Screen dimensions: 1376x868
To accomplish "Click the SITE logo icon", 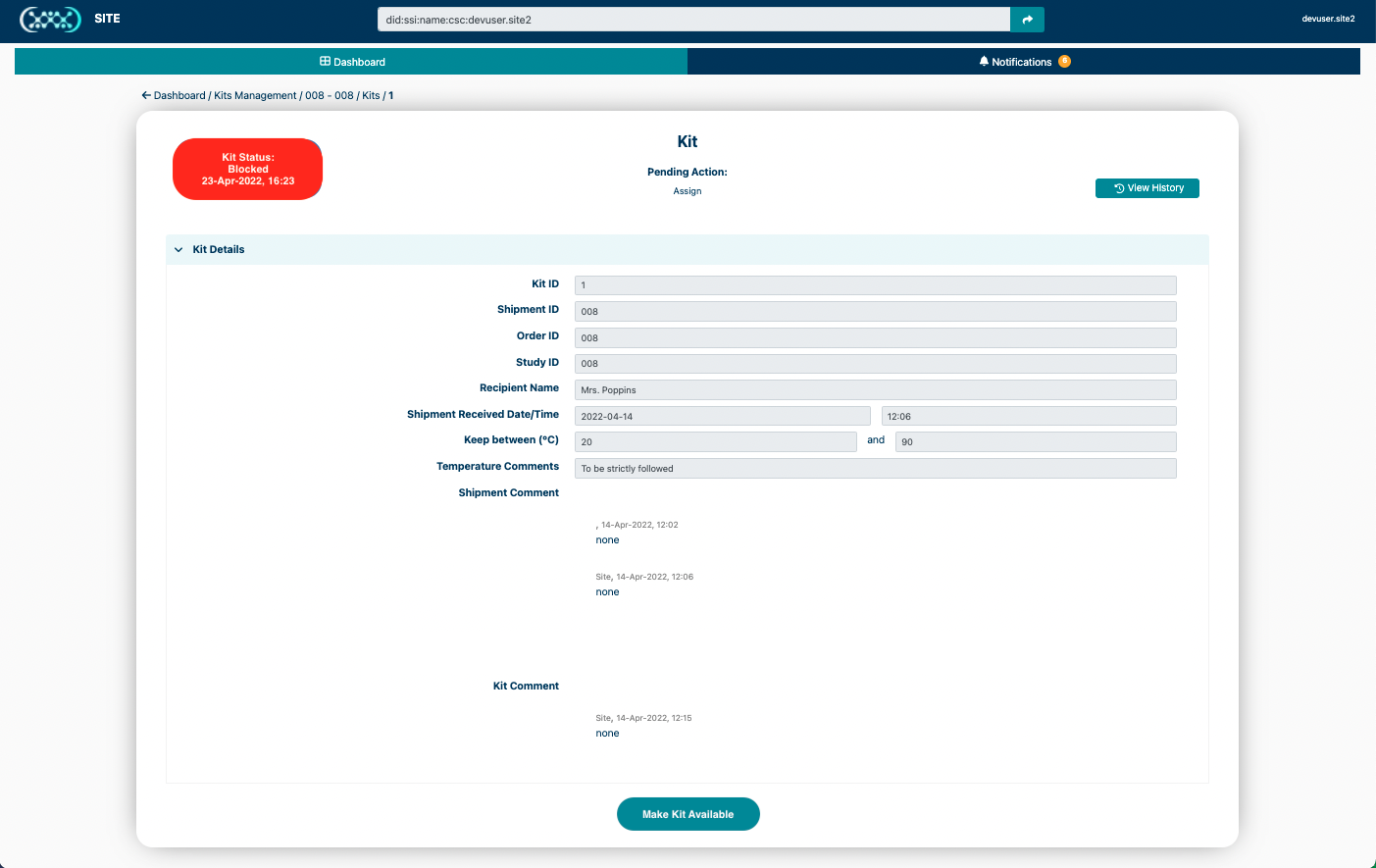I will 50,18.
